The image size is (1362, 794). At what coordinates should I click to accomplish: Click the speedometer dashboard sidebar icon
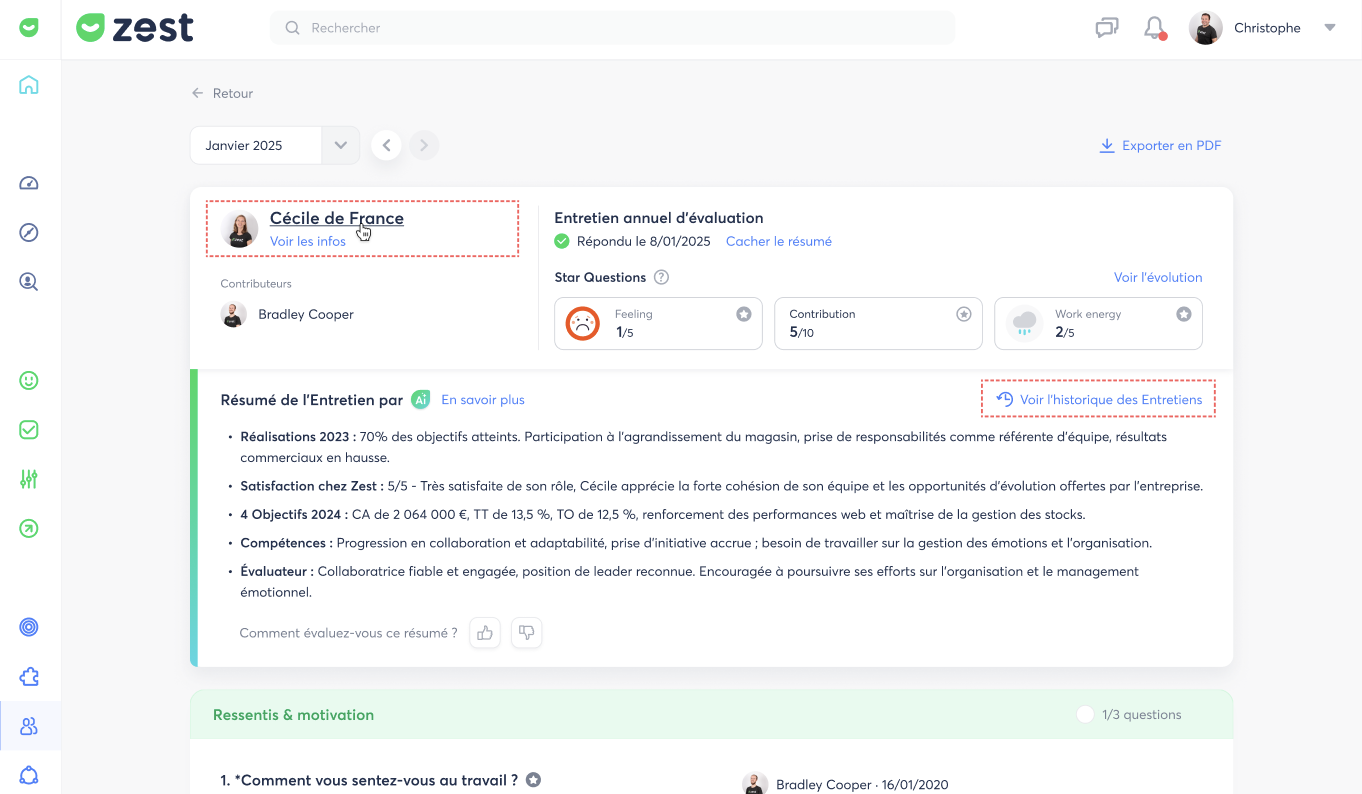click(x=29, y=183)
